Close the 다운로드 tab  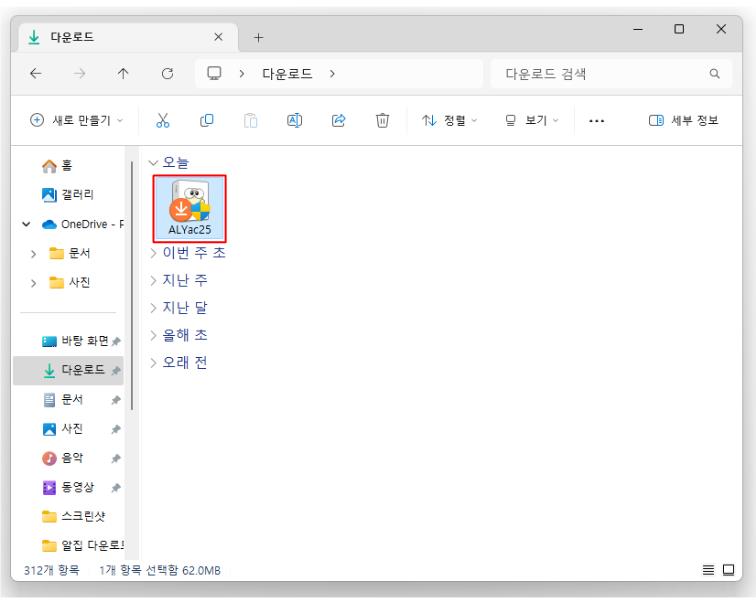(218, 37)
